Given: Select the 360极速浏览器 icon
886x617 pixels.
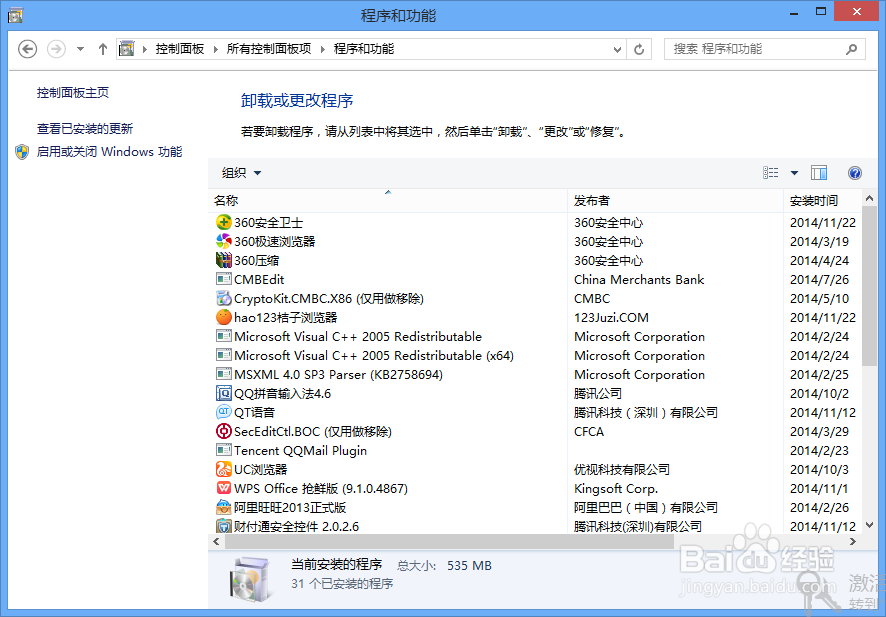Looking at the screenshot, I should tap(224, 241).
